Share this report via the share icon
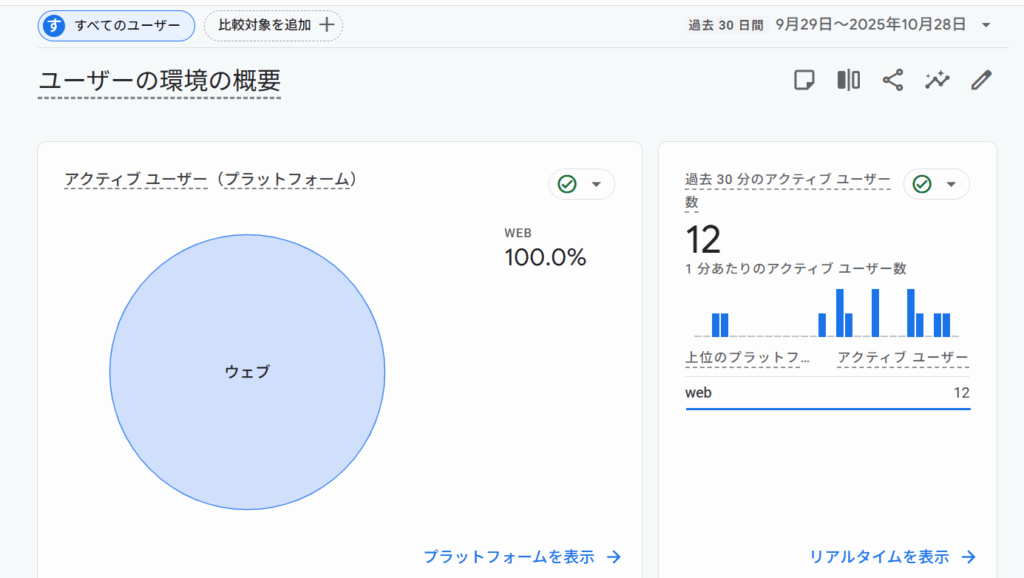The height and width of the screenshot is (578, 1024). (x=892, y=80)
